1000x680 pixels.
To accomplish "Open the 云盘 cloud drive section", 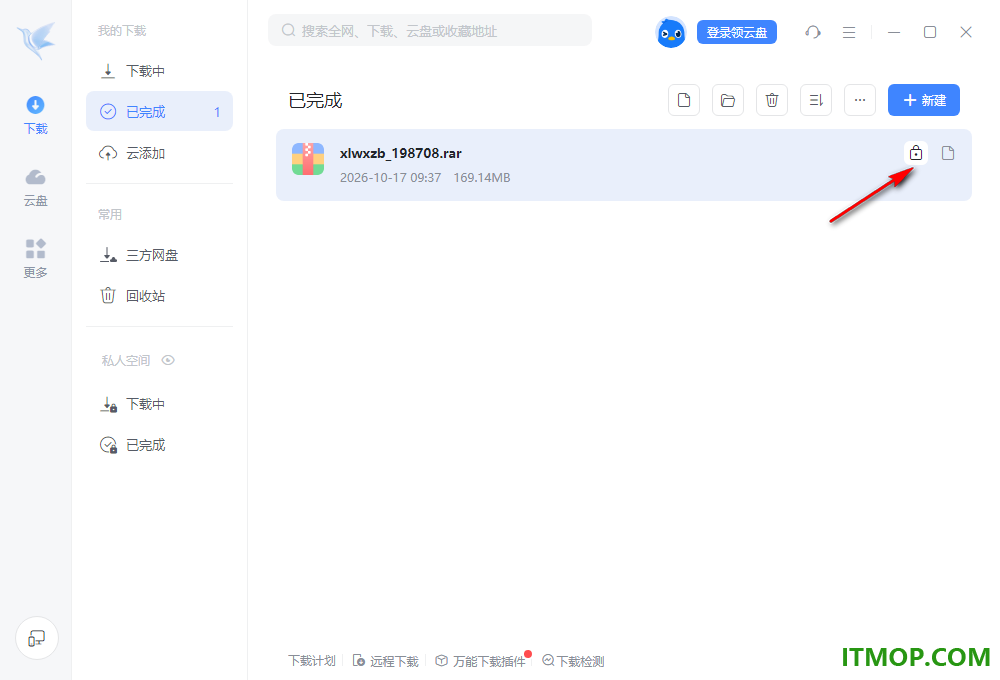I will click(36, 188).
